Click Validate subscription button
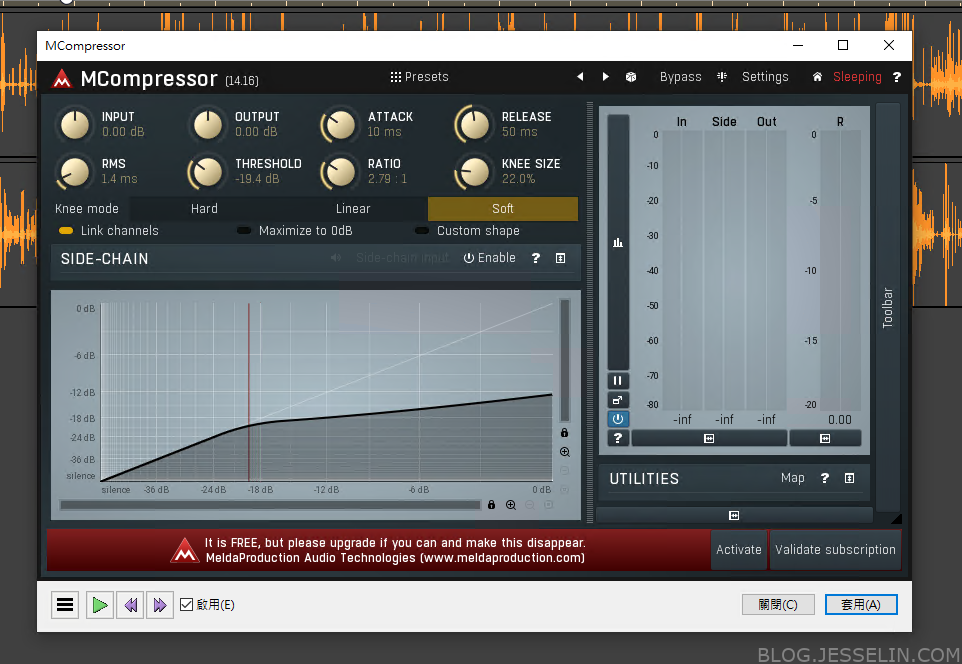Viewport: 962px width, 664px height. [835, 550]
